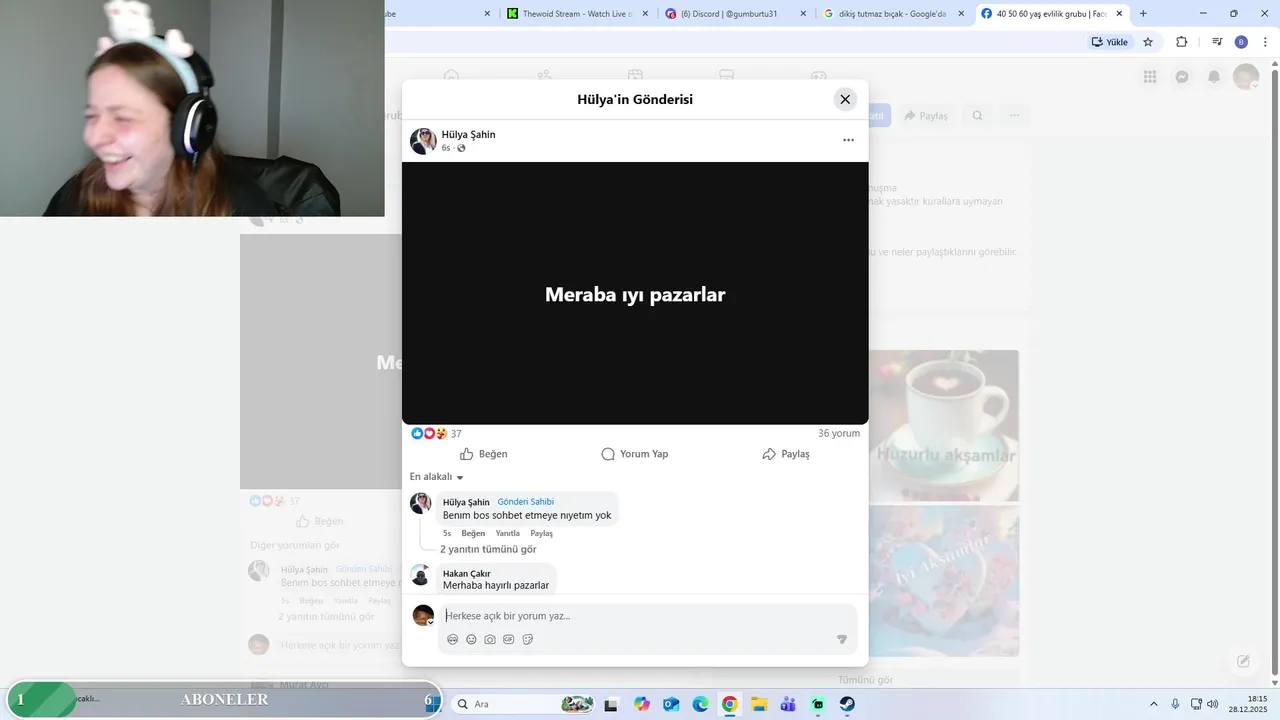Open the GIF picker in comment box
Viewport: 1280px width, 720px height.
509,639
